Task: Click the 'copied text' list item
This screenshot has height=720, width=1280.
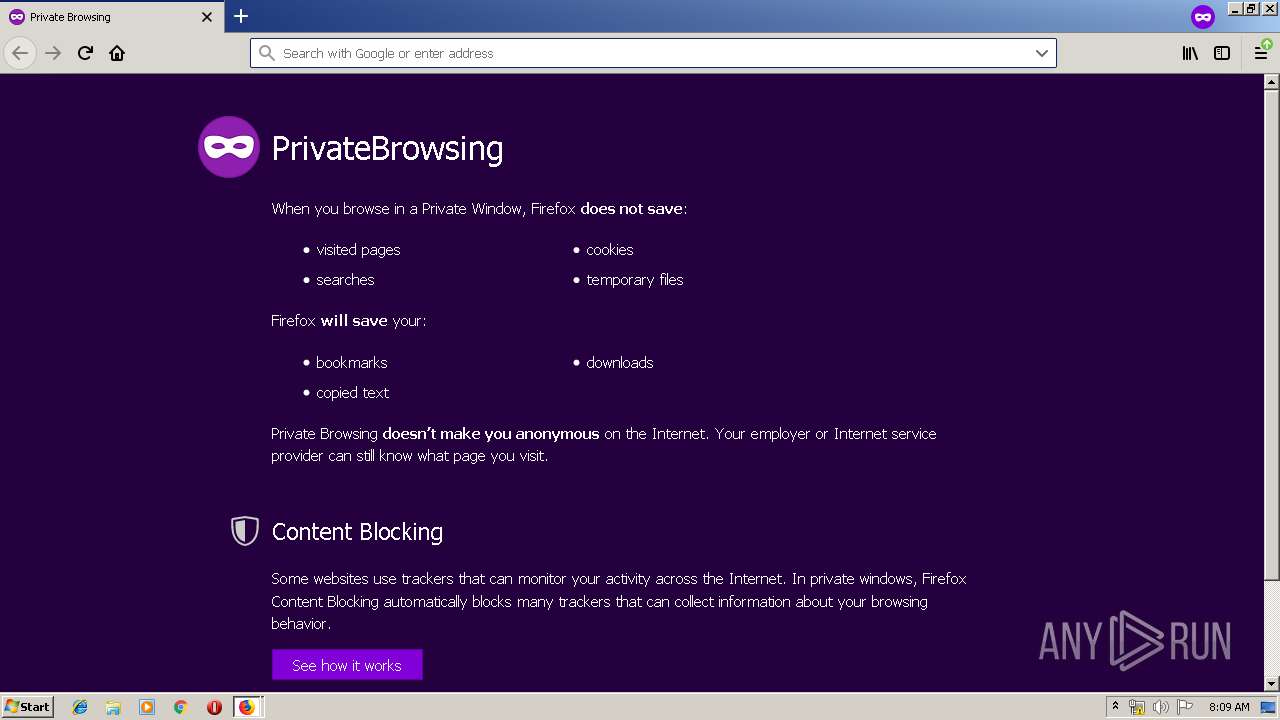Action: pyautogui.click(x=353, y=393)
